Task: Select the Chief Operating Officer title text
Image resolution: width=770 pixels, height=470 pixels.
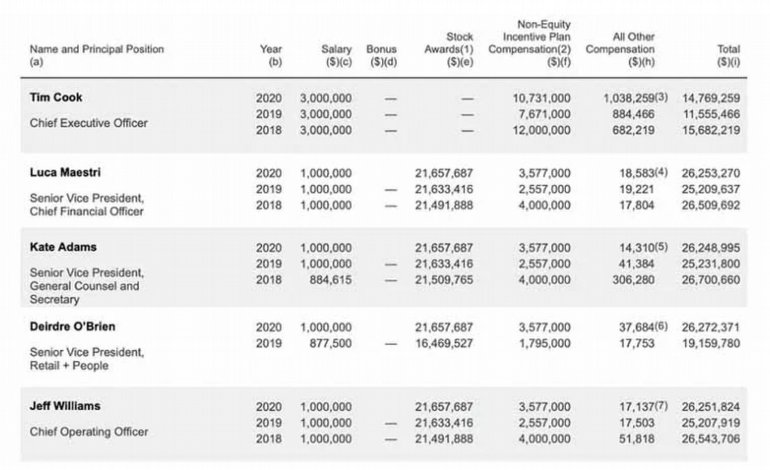Action: (89, 432)
